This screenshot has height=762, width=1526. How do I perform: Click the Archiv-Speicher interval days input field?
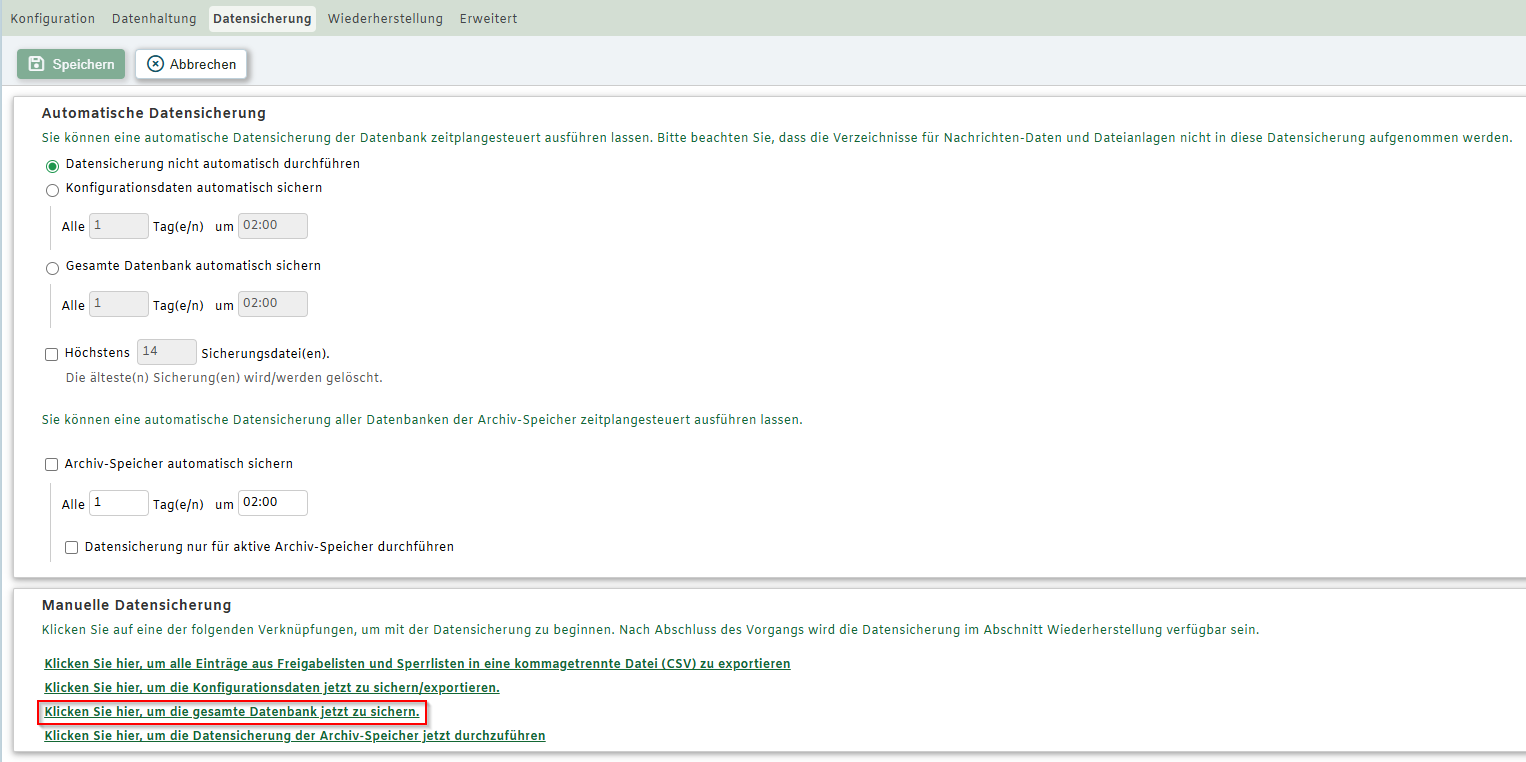tap(118, 503)
